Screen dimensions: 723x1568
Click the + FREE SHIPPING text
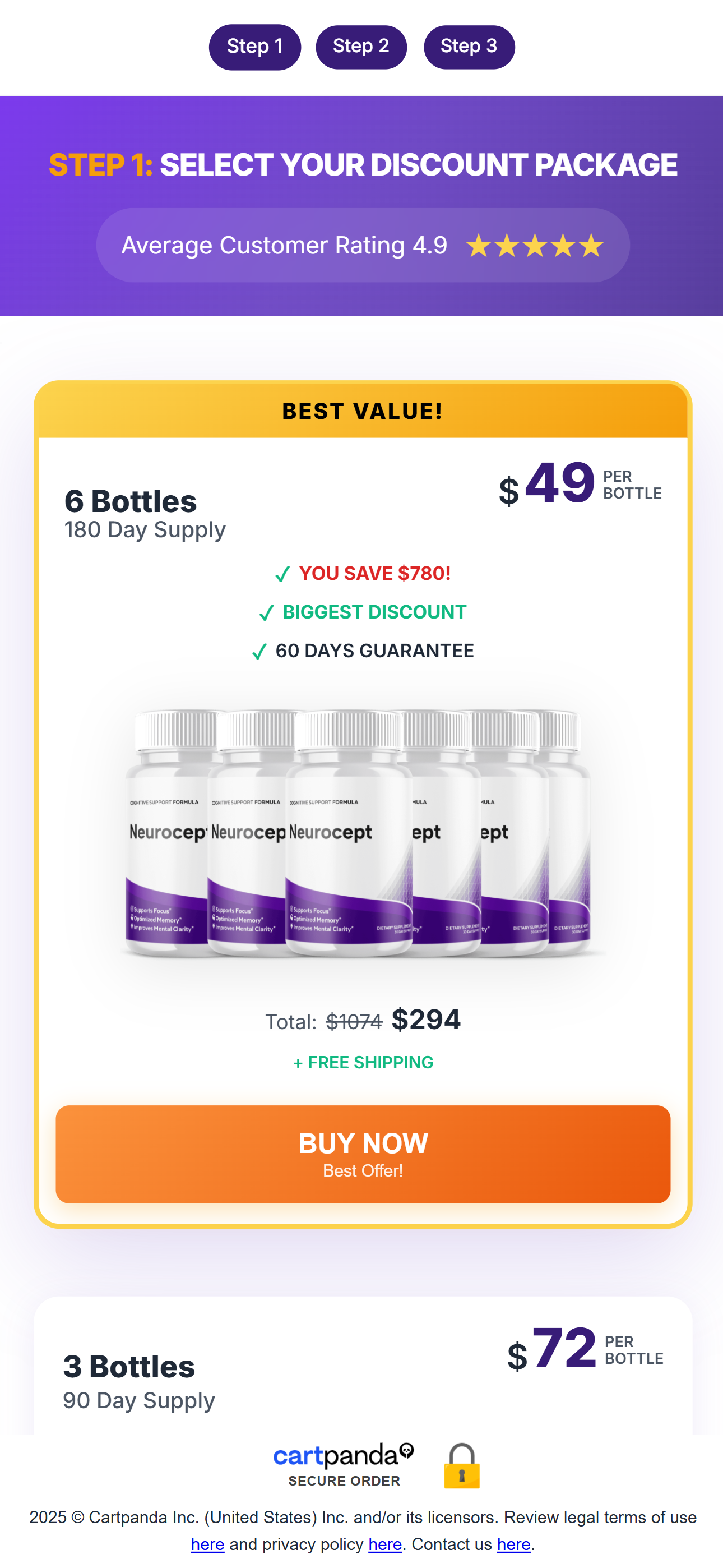click(x=363, y=1063)
